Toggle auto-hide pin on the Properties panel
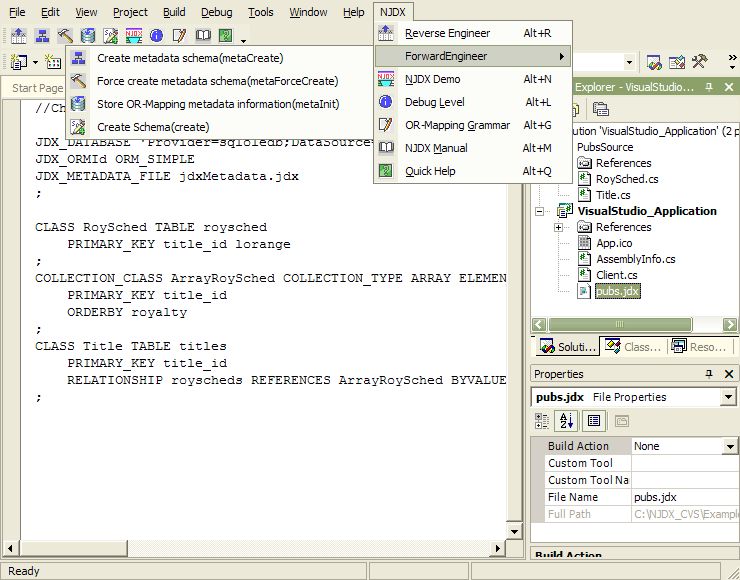 coord(708,374)
